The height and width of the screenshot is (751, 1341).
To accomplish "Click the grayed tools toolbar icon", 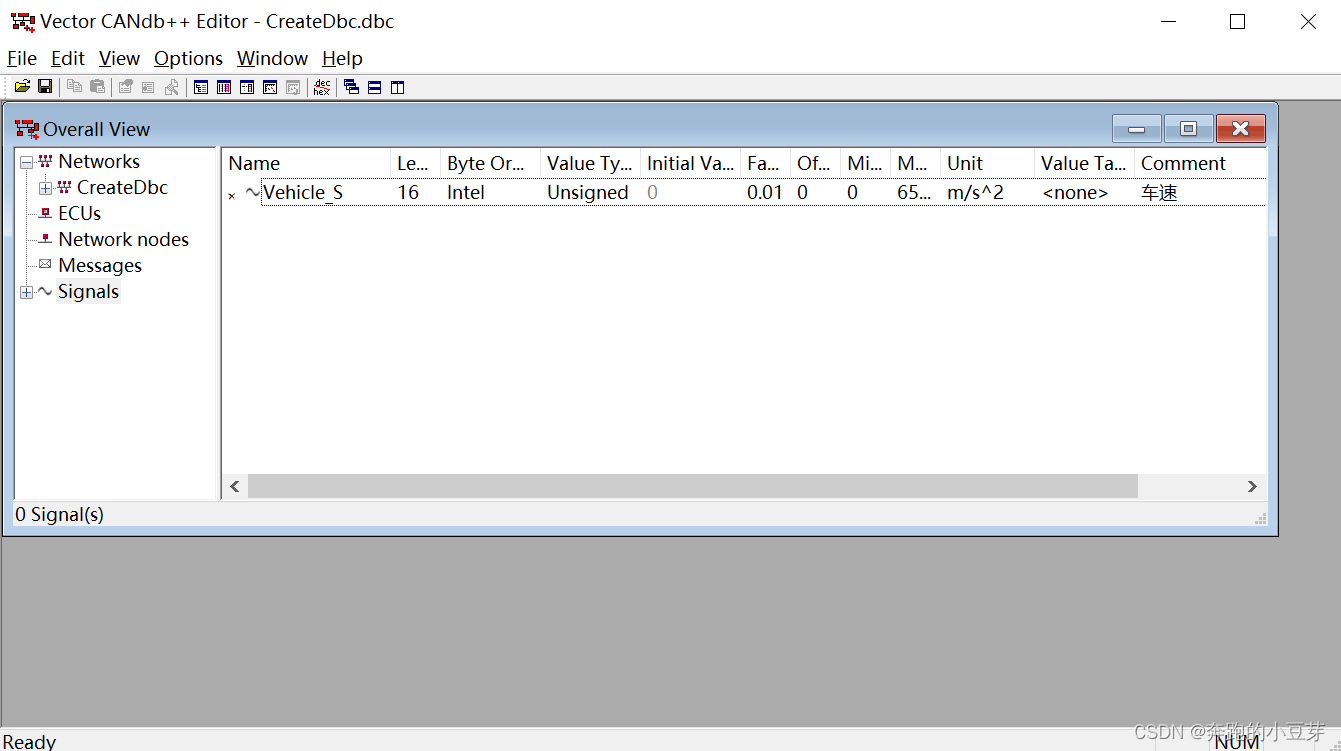I will (x=171, y=87).
